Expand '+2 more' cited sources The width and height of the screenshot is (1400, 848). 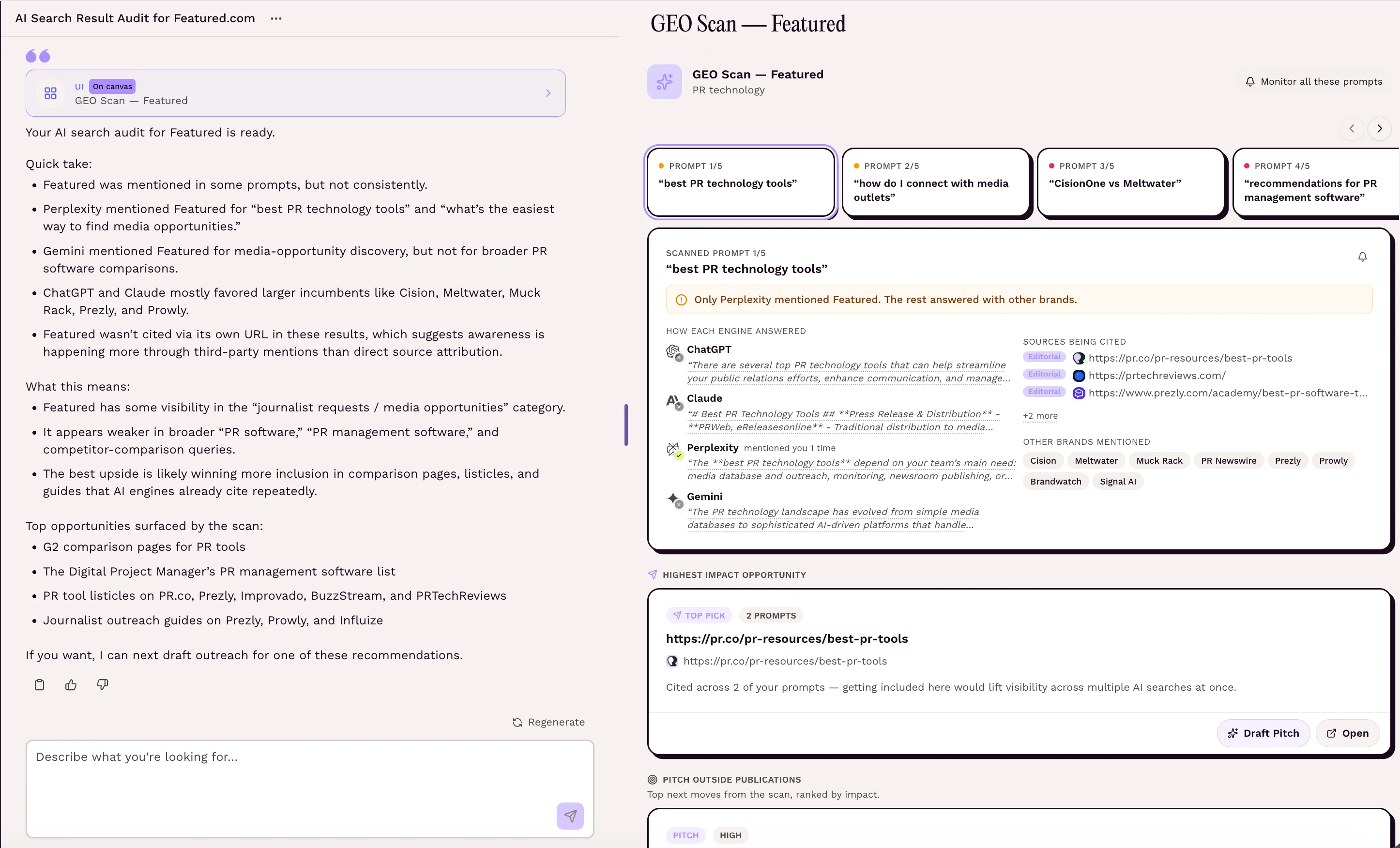coord(1040,416)
